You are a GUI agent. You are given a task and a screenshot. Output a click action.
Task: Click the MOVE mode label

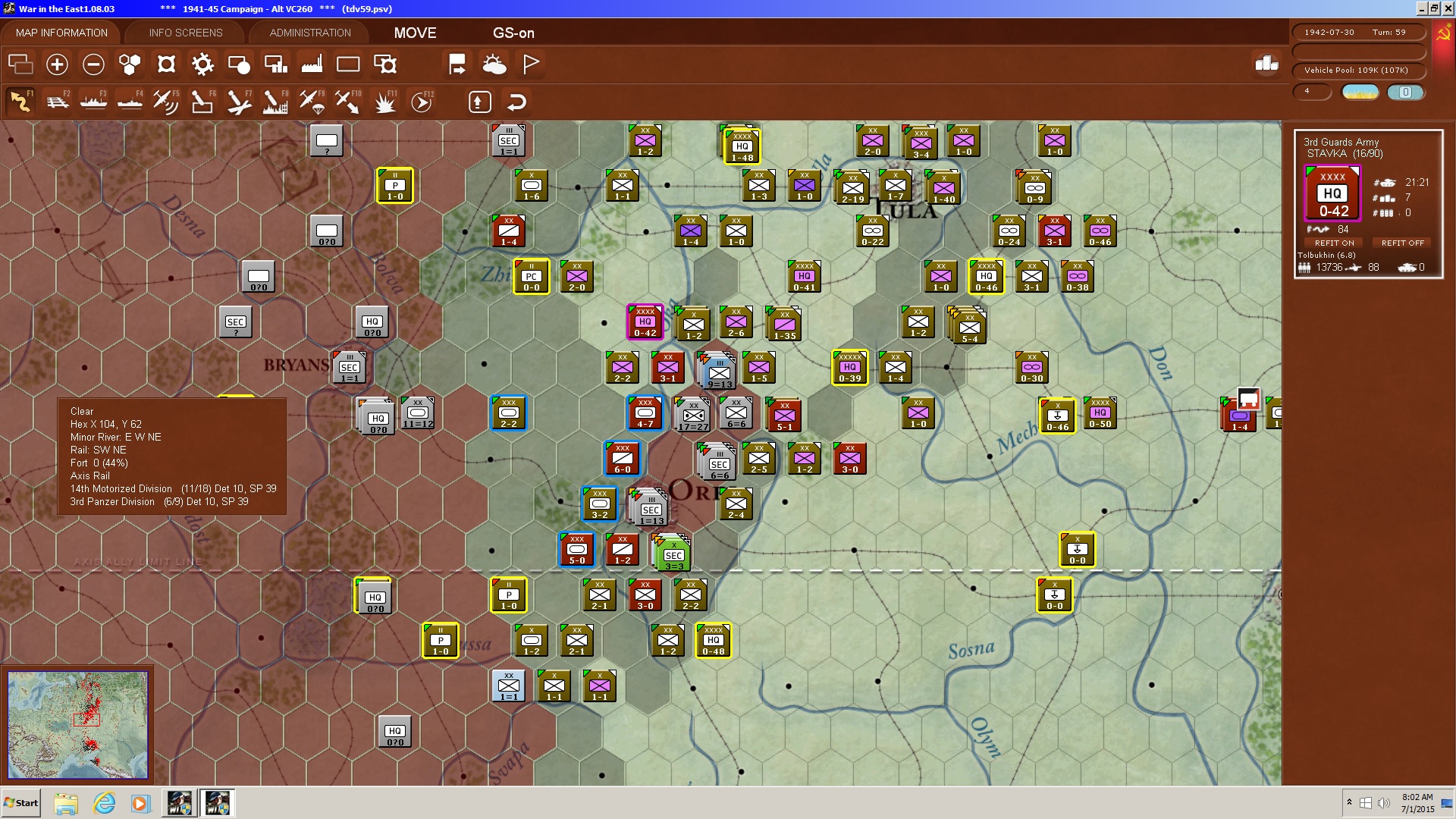tap(415, 33)
